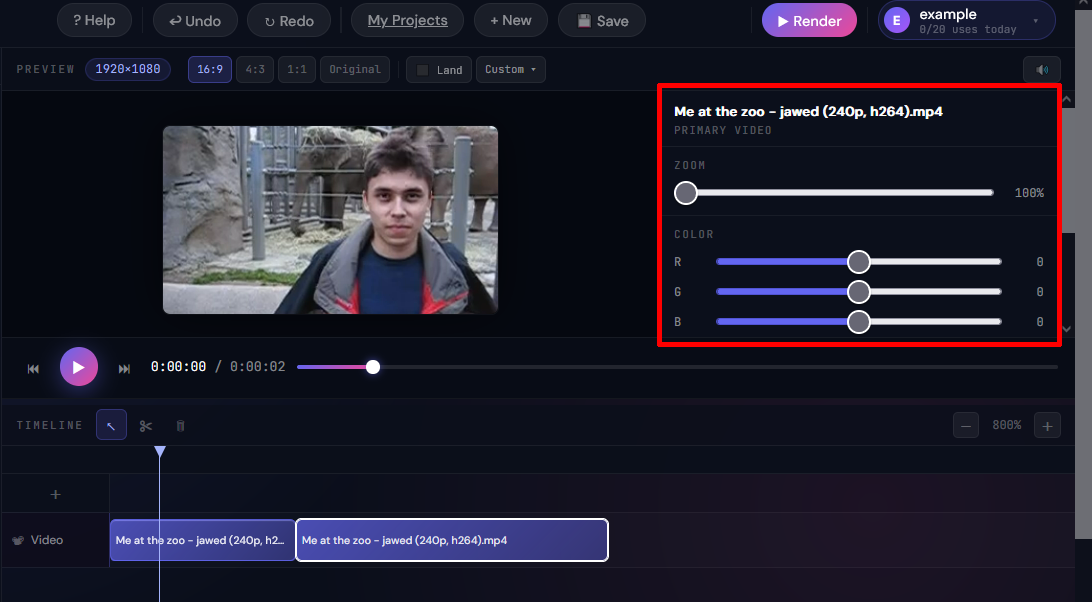1092x602 pixels.
Task: Redo the last action
Action: (x=289, y=20)
